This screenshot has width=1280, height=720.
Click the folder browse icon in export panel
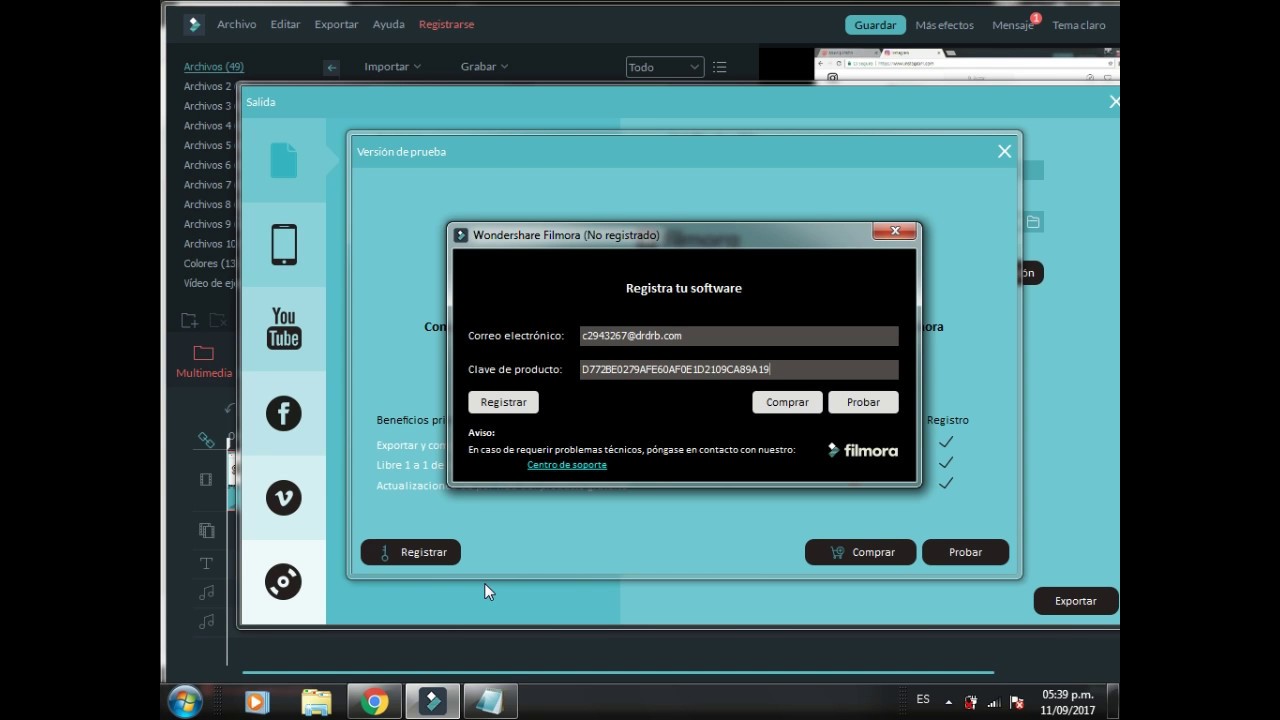coord(1033,222)
